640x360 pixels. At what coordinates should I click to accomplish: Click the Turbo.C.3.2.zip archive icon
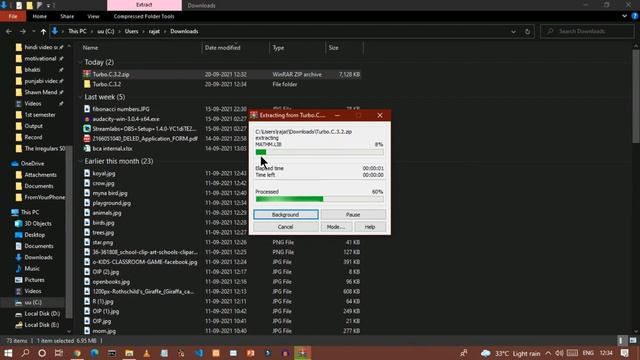pos(87,74)
